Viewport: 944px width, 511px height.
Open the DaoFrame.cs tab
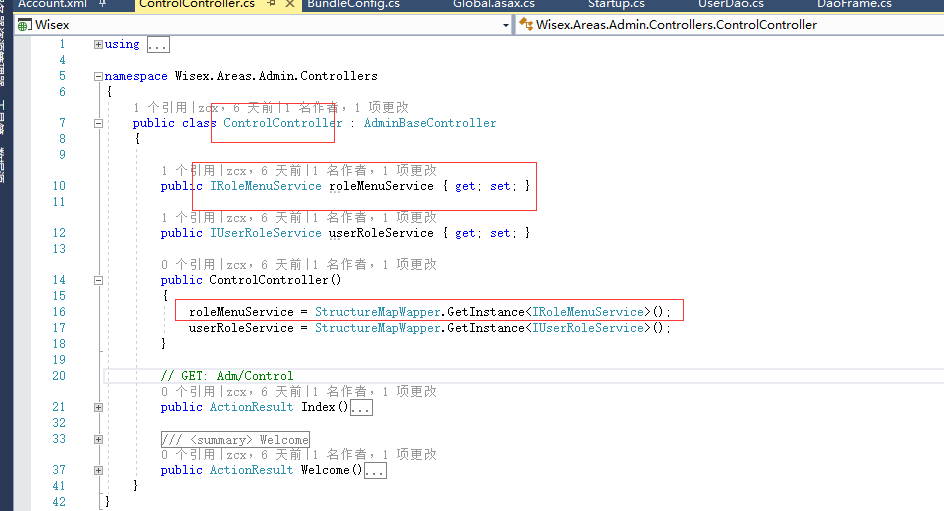(854, 4)
